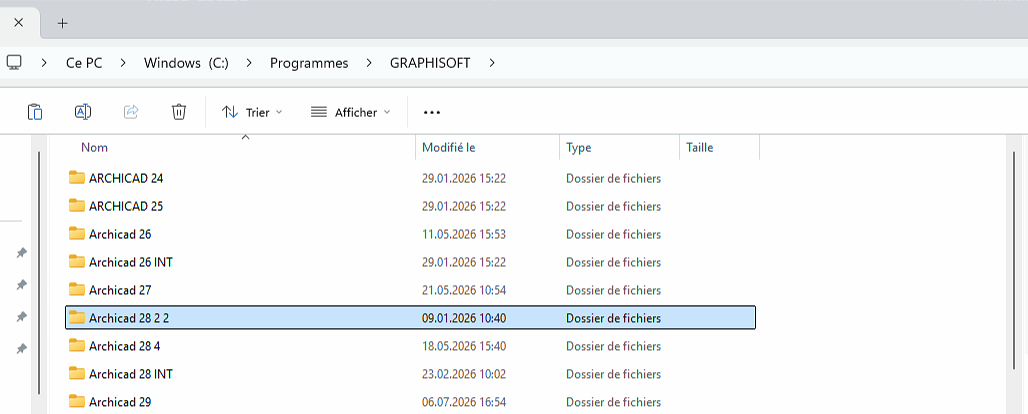Click the navigation pane scrollbar
The width and height of the screenshot is (1028, 414).
(39, 272)
